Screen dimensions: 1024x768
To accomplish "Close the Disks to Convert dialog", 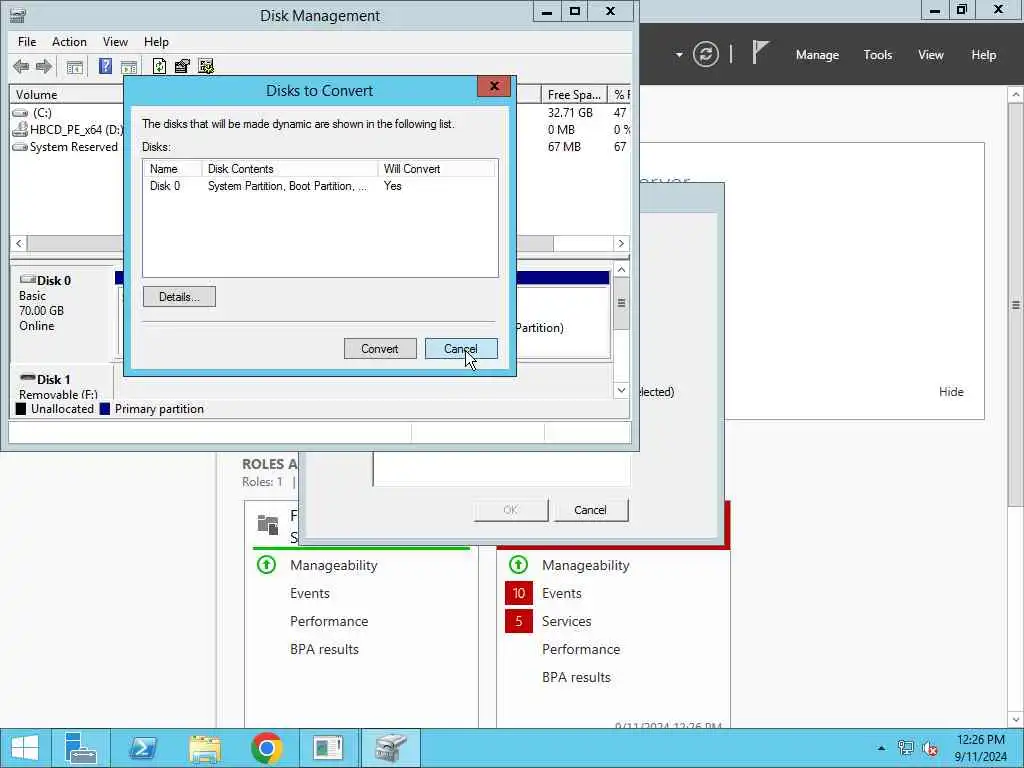I will click(x=494, y=86).
